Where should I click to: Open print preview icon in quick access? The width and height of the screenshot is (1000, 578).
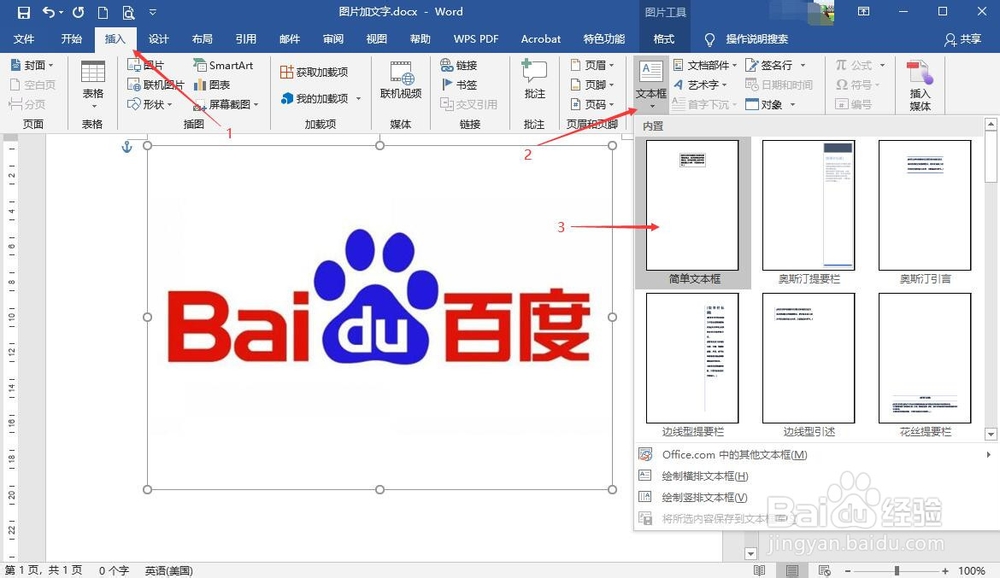128,12
